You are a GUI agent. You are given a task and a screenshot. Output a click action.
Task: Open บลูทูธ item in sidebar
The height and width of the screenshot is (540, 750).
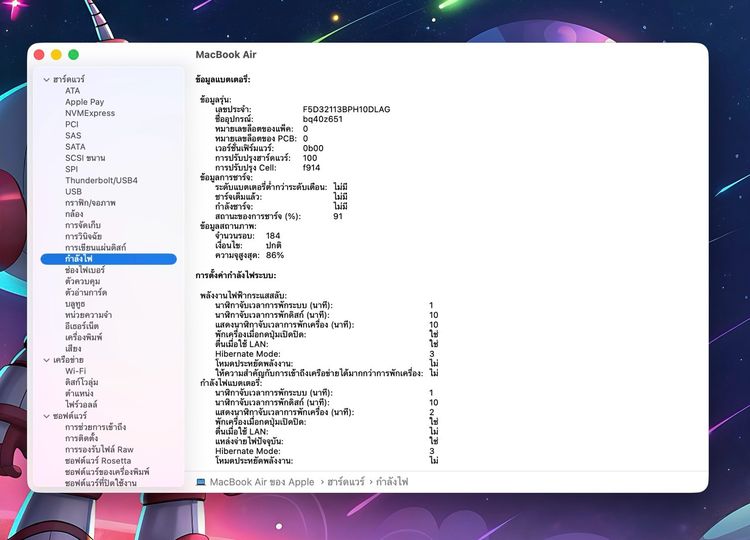tap(75, 304)
